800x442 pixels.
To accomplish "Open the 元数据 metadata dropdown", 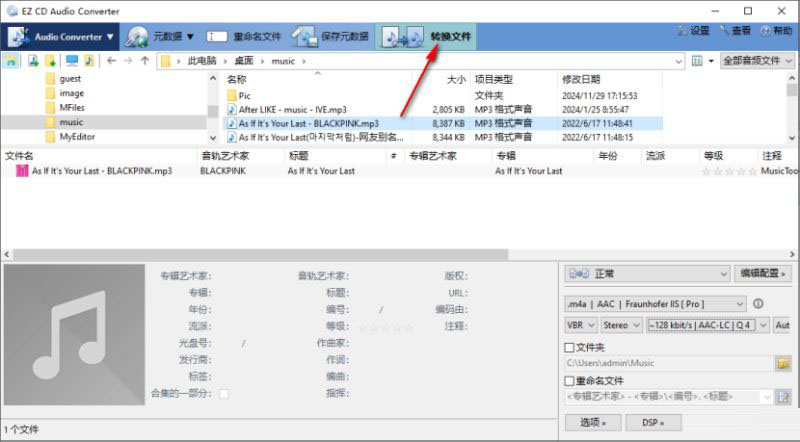I will 161,37.
